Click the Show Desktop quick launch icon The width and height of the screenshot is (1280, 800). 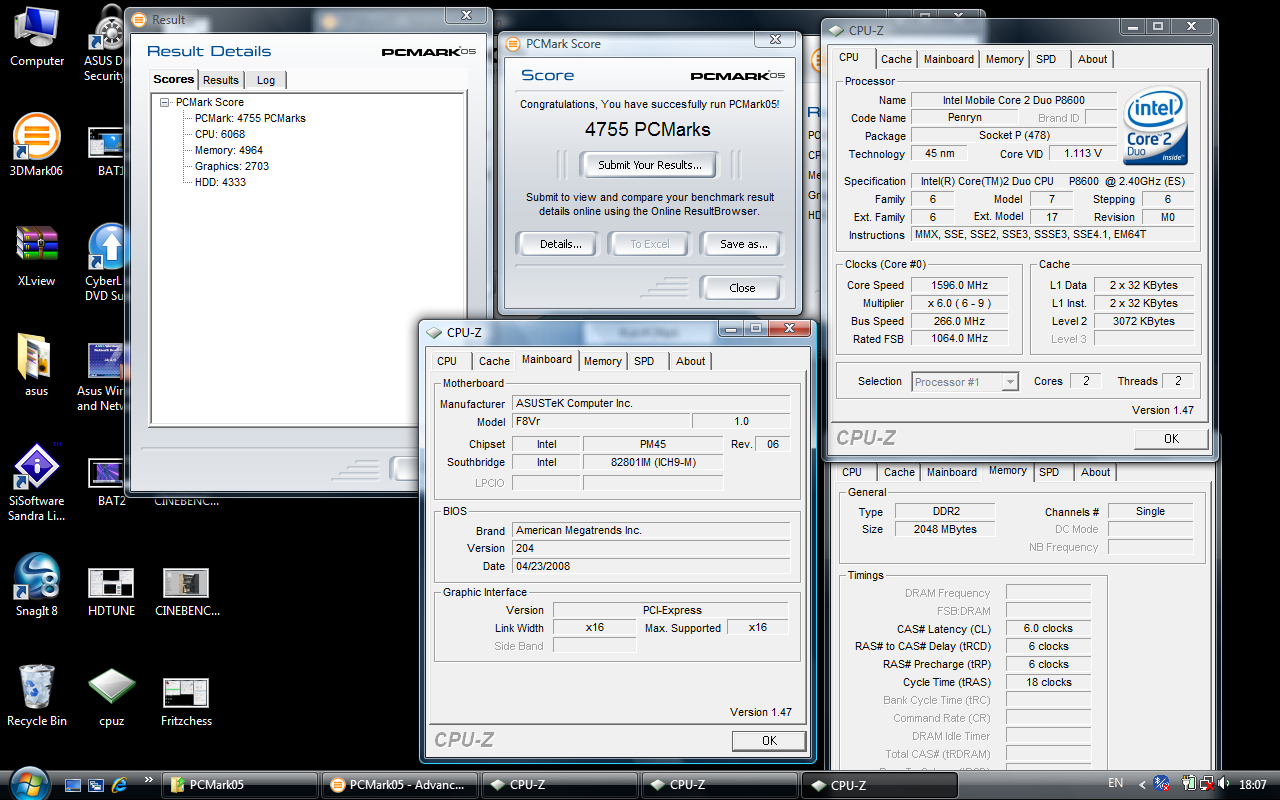[x=73, y=785]
